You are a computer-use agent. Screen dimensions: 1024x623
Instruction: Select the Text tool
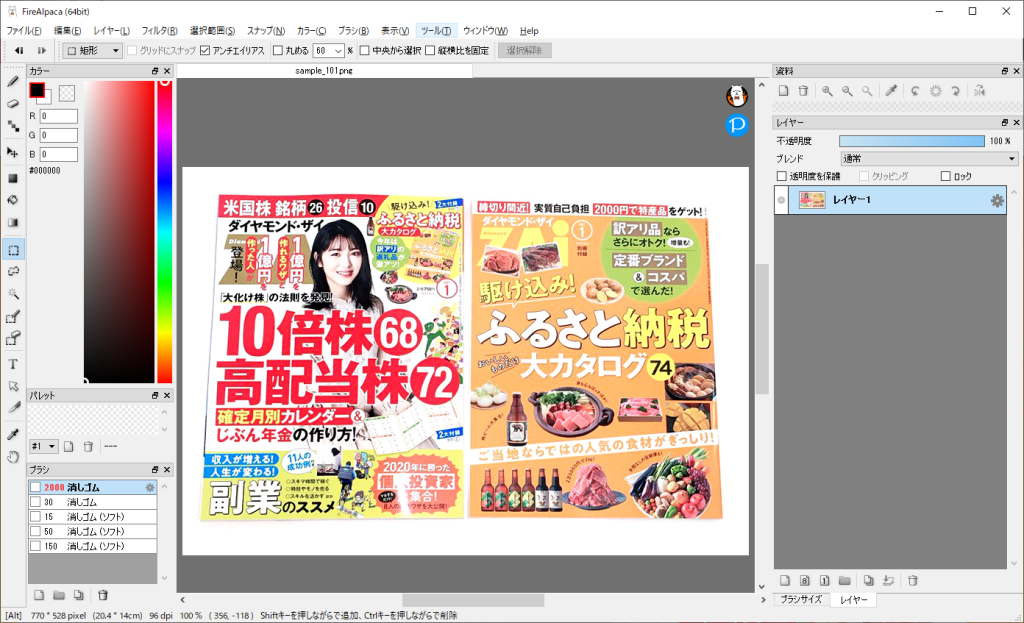13,364
